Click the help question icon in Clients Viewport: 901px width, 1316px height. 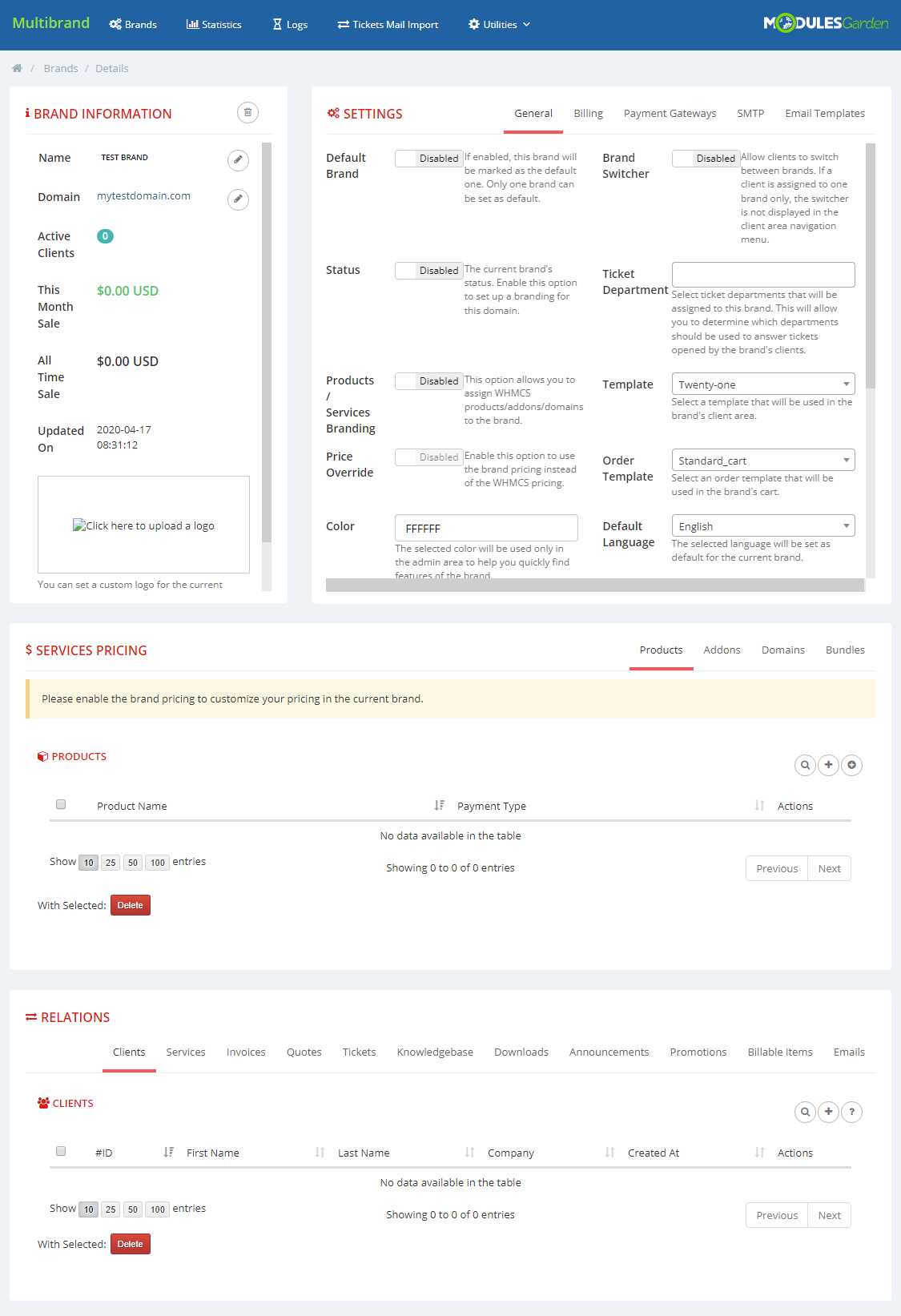coord(851,1112)
